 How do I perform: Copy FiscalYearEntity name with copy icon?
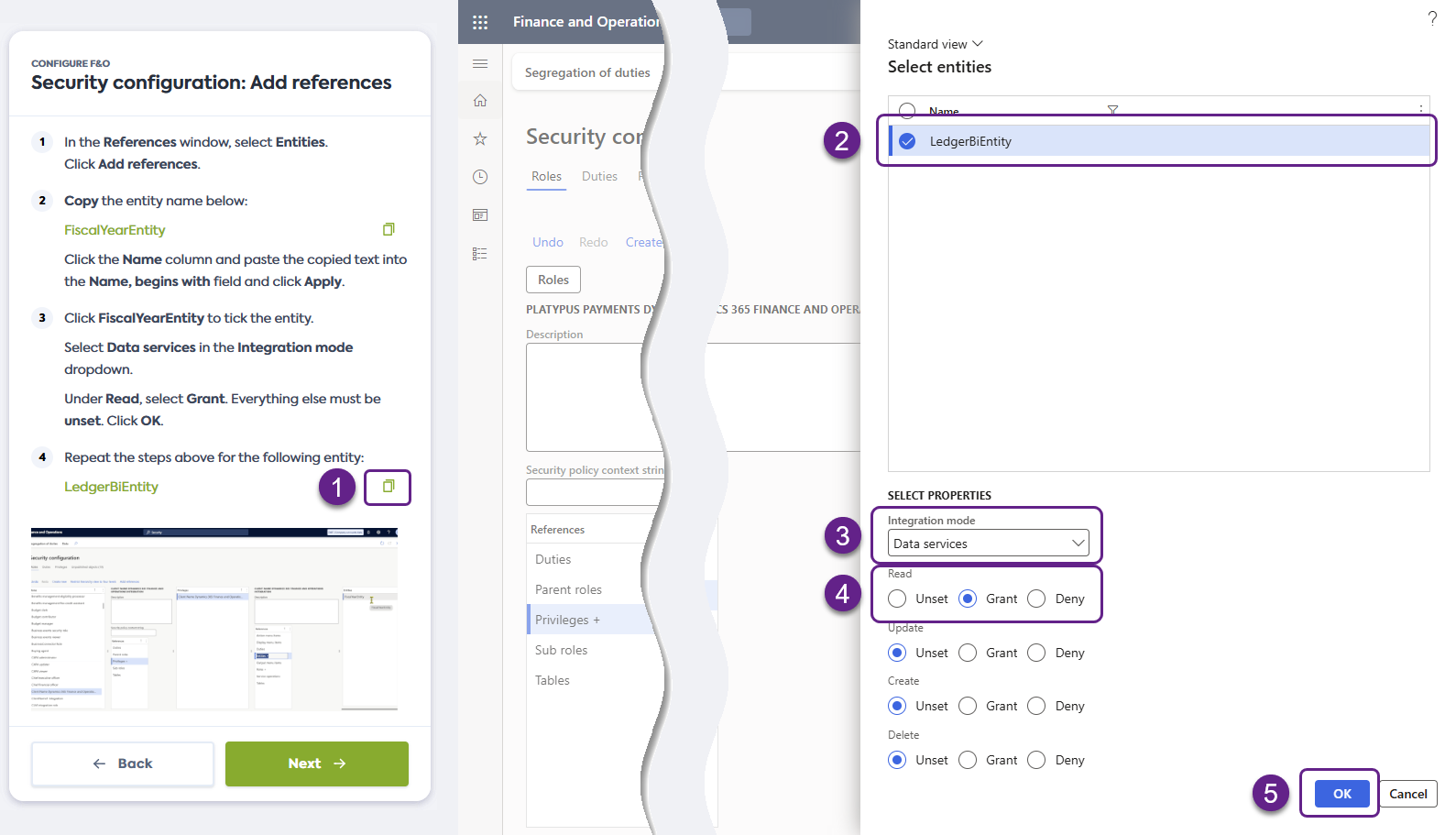[388, 229]
